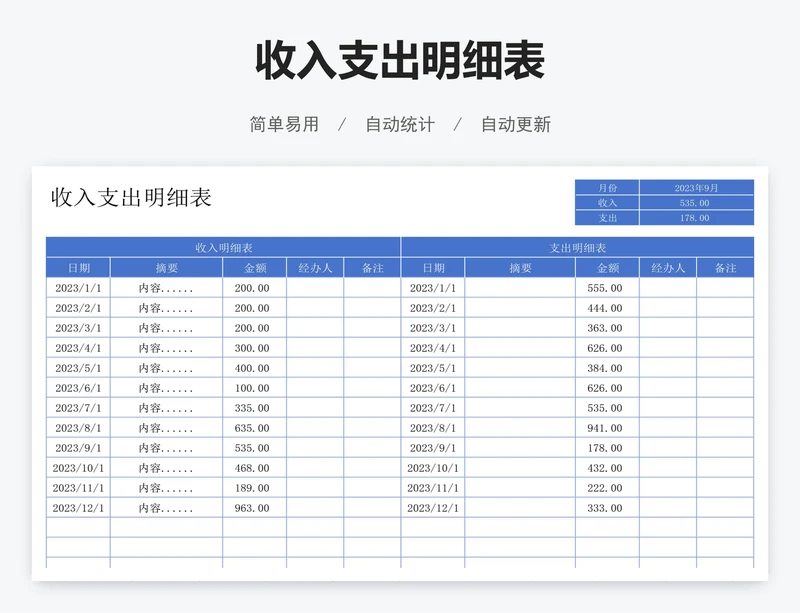Select income amount 300.00 cell

[x=255, y=348]
